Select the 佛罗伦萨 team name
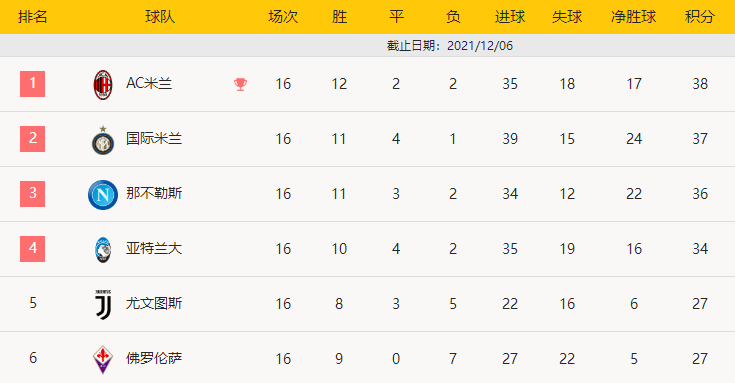This screenshot has height=383, width=735. click(x=154, y=358)
